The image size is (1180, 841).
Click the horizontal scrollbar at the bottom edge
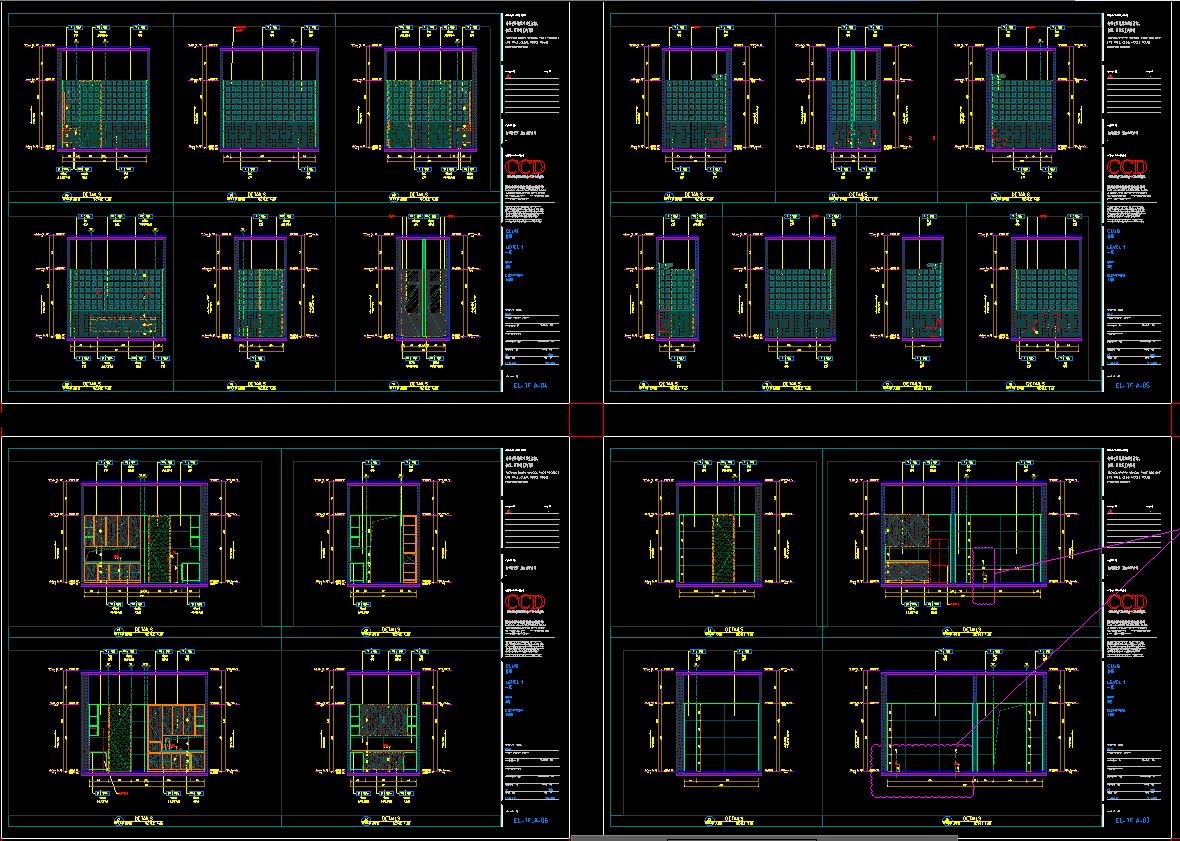tap(741, 838)
